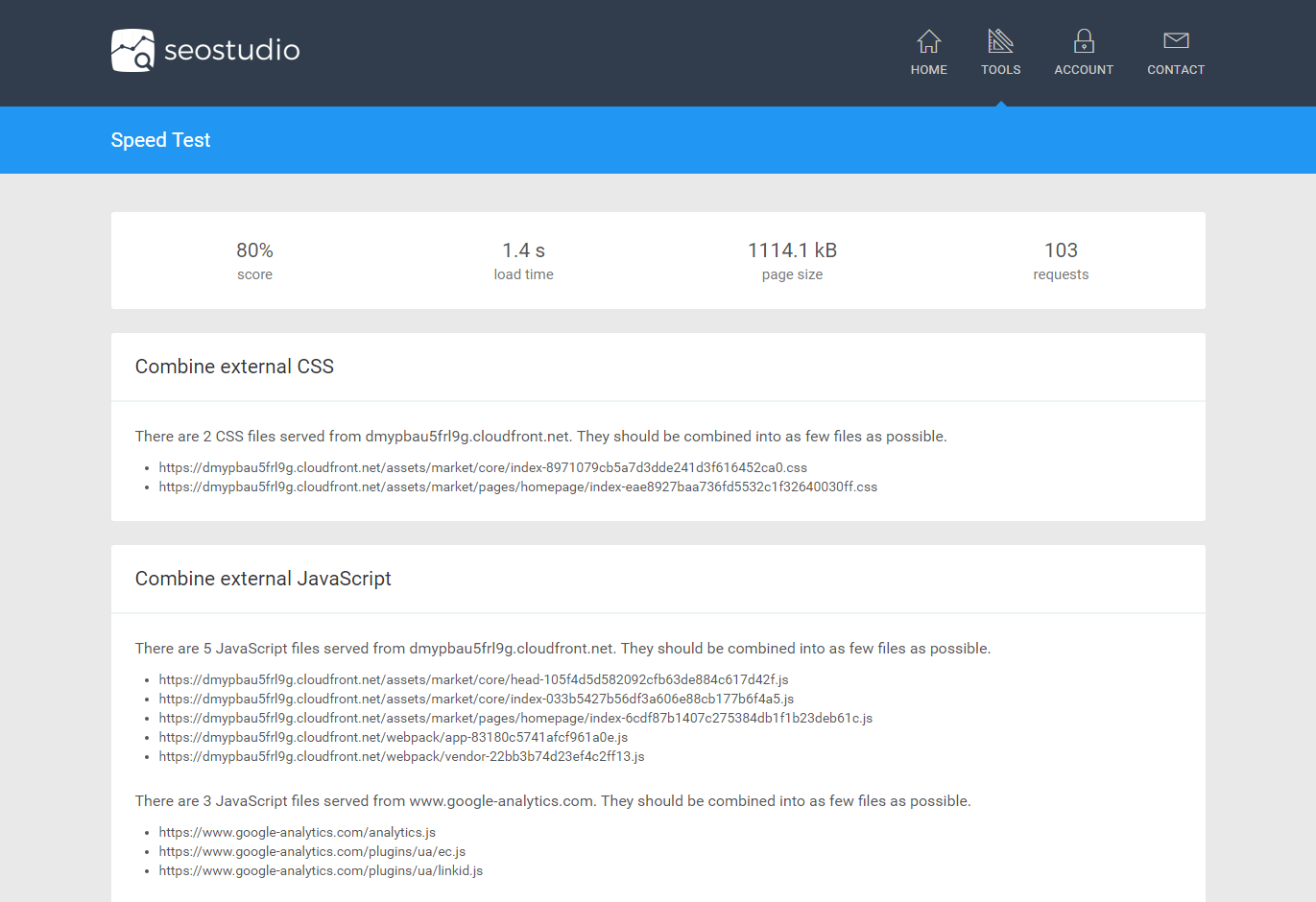Click the 'score' label under 80%
Screen dimensions: 1316x902
254,274
